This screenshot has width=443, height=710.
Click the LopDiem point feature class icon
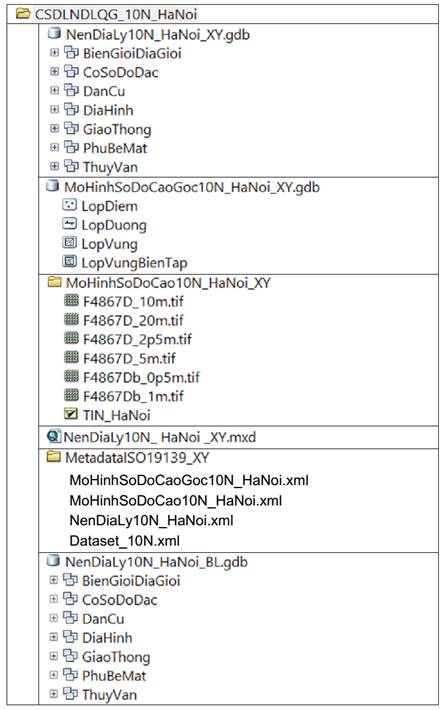click(x=69, y=205)
